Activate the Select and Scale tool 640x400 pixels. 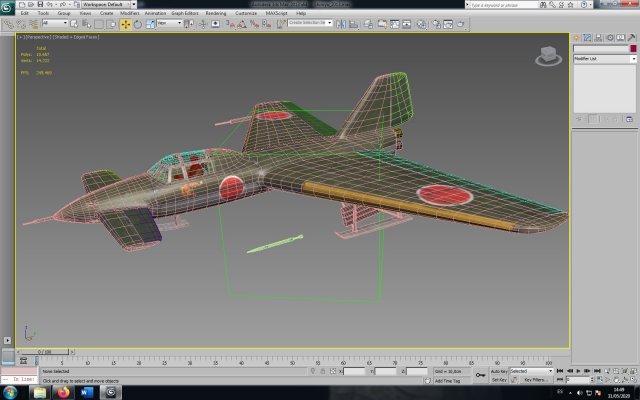[150, 24]
